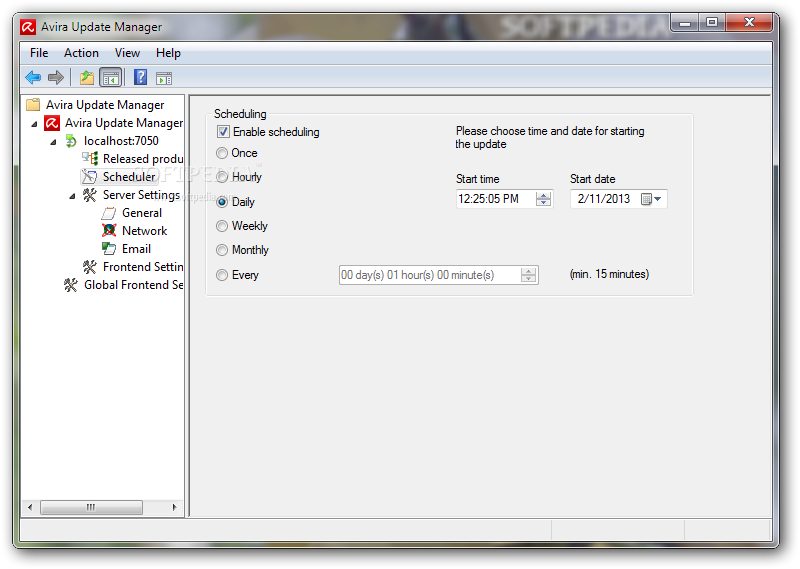Open the Help menu

pyautogui.click(x=168, y=53)
